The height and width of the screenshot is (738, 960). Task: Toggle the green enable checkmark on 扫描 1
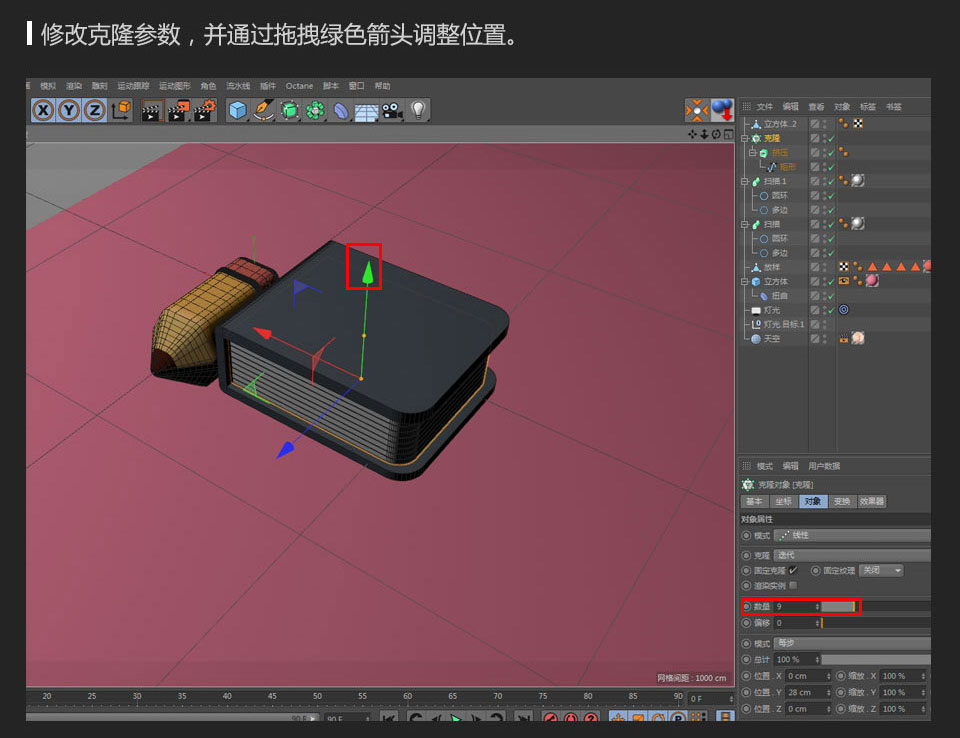[x=829, y=179]
